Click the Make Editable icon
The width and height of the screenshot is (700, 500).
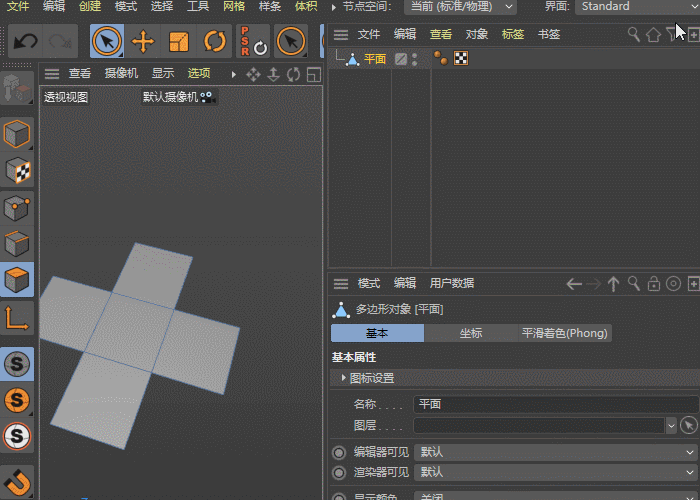coord(17,88)
